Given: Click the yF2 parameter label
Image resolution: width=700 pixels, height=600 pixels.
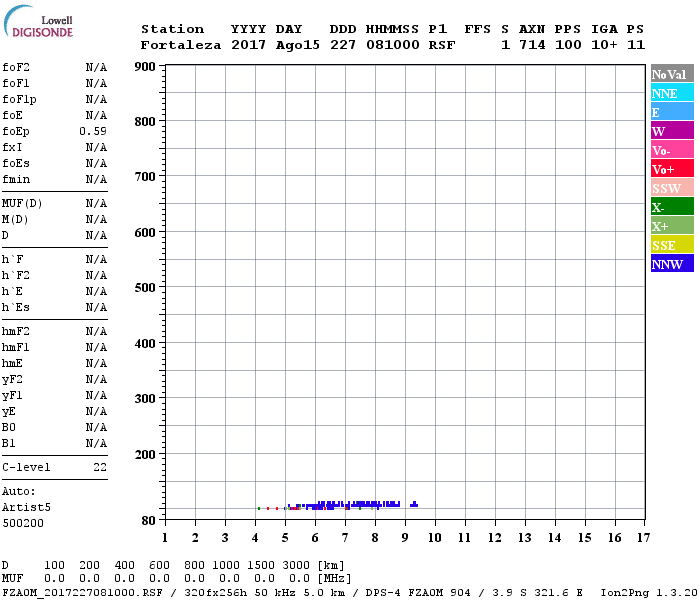Looking at the screenshot, I should click(12, 380).
